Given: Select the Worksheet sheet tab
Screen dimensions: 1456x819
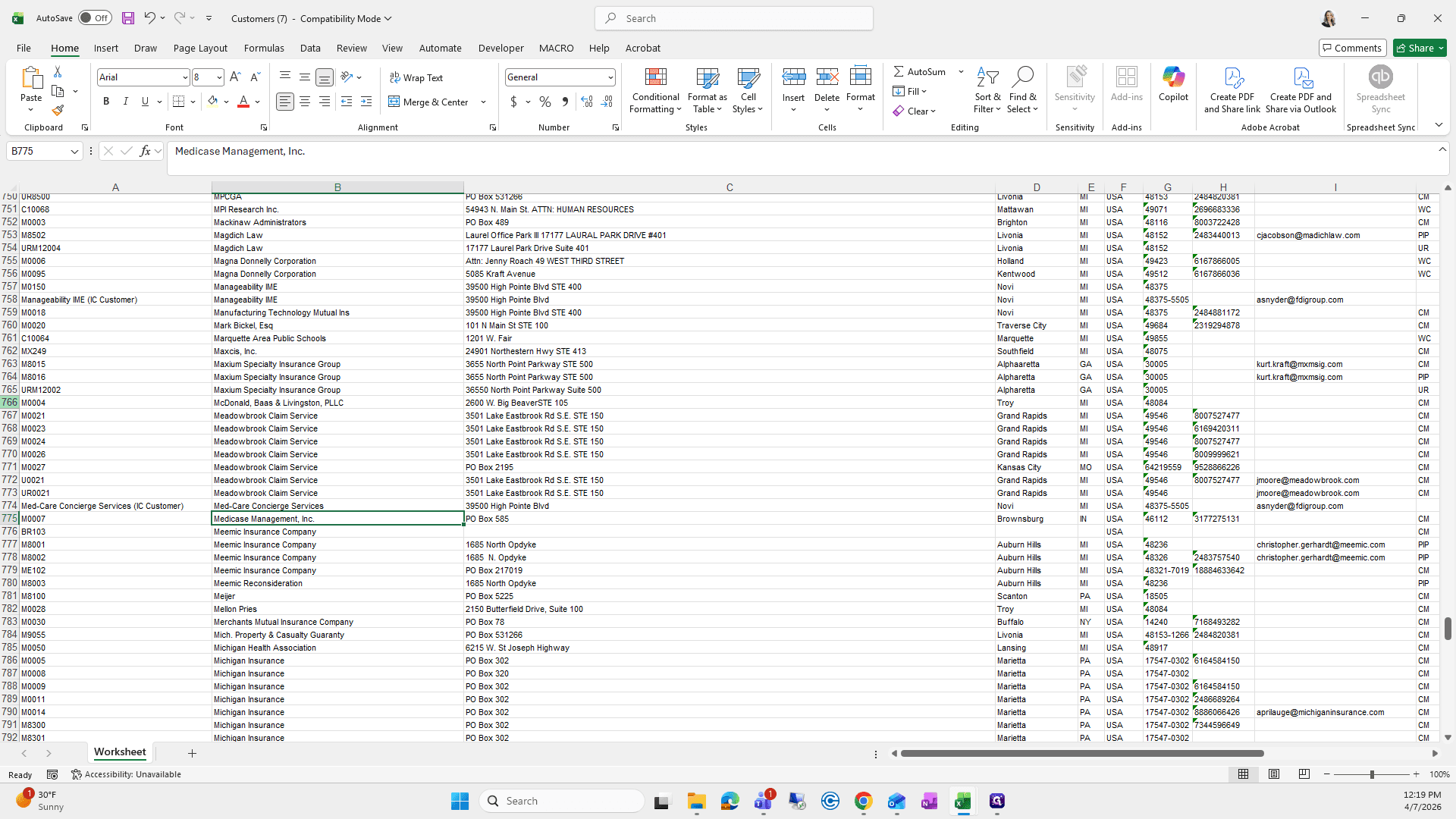Looking at the screenshot, I should [x=120, y=752].
